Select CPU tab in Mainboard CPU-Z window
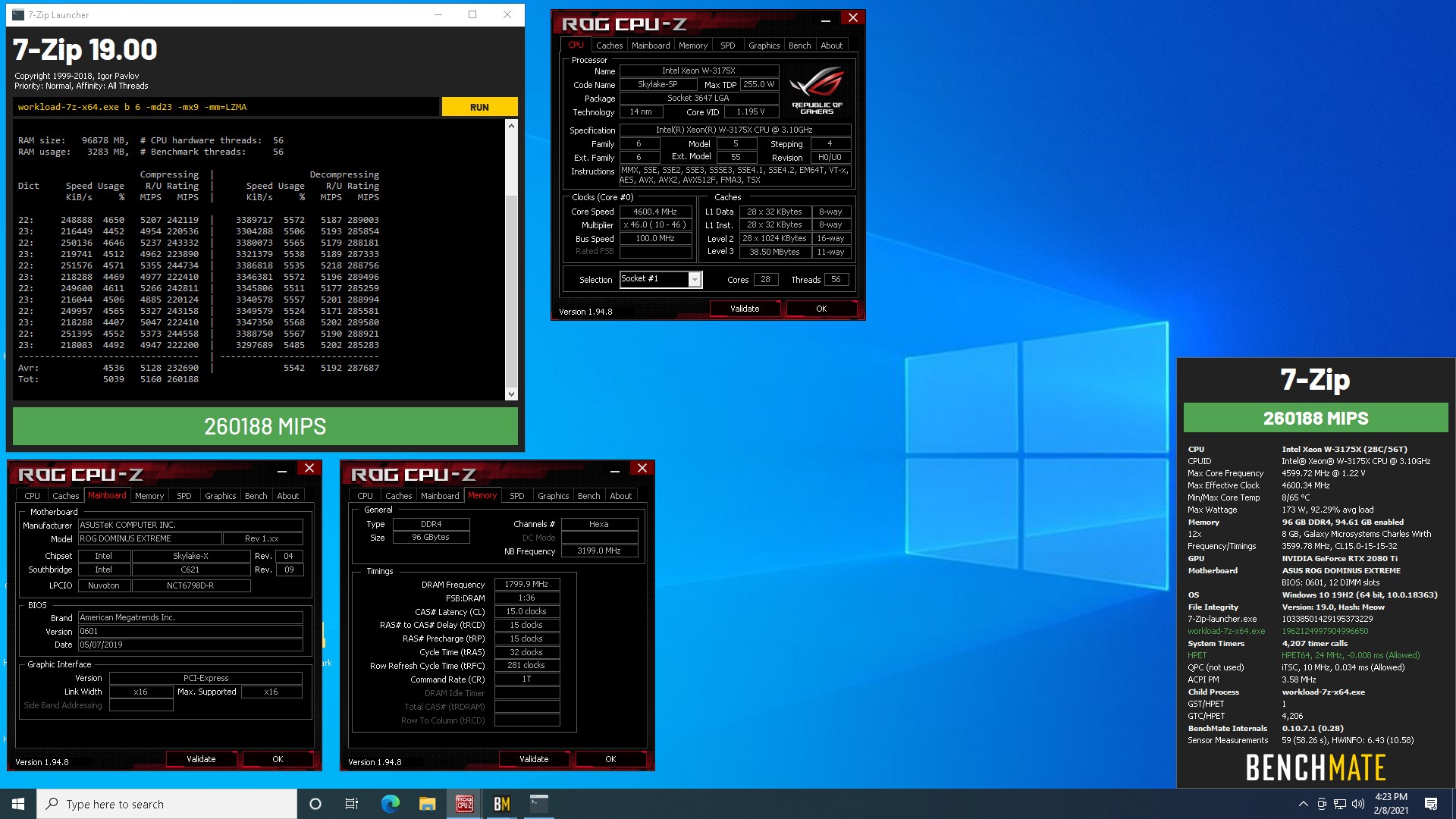Viewport: 1456px width, 819px height. point(32,496)
